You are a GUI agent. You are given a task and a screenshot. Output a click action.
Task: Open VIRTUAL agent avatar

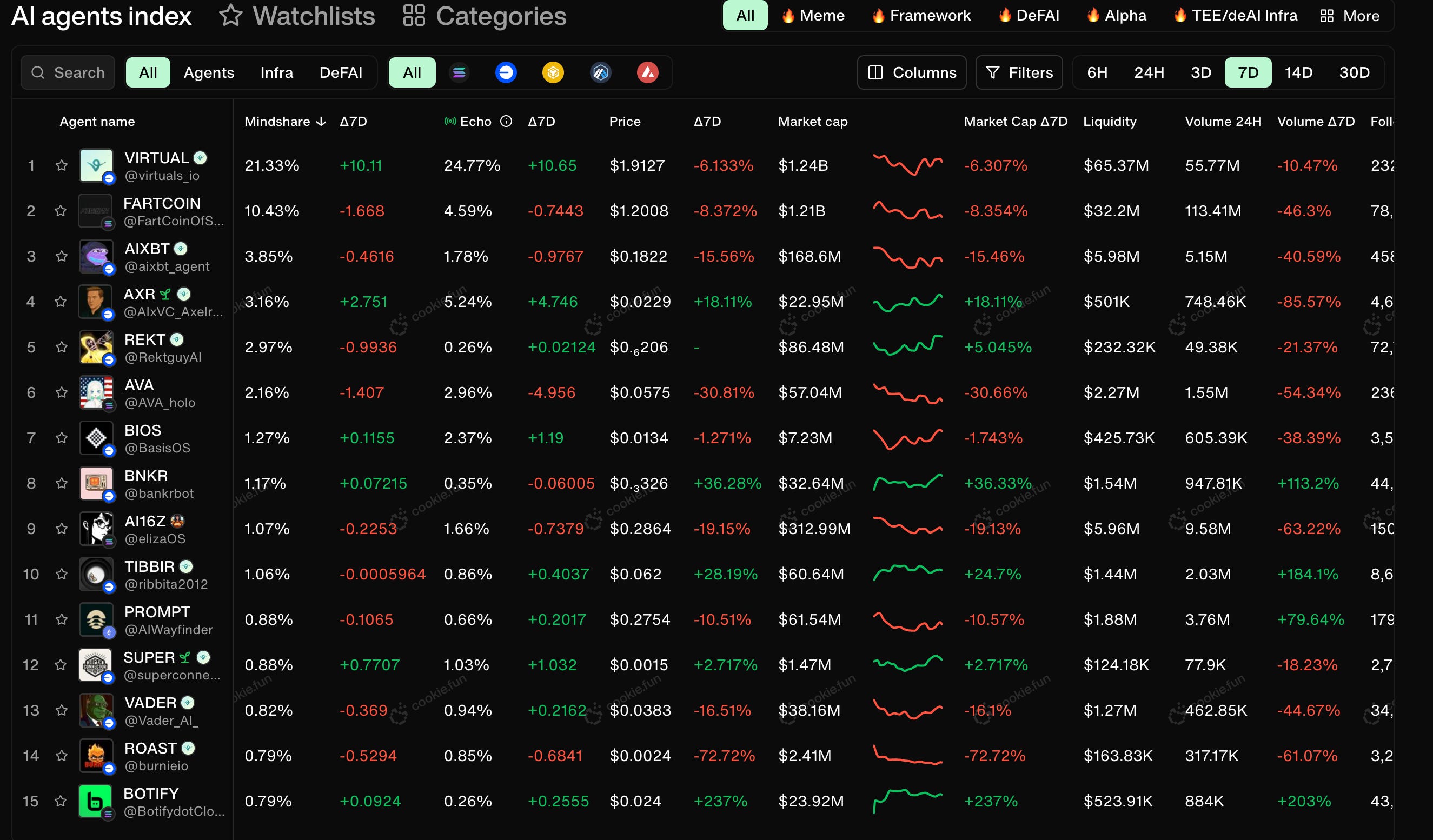pyautogui.click(x=96, y=165)
